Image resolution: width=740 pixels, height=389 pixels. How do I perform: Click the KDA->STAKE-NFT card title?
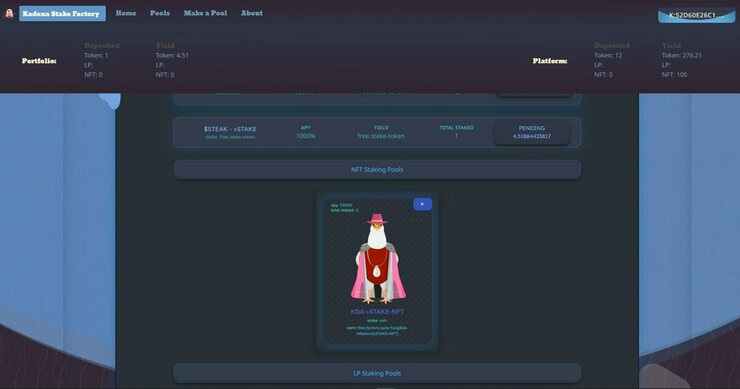coord(377,312)
